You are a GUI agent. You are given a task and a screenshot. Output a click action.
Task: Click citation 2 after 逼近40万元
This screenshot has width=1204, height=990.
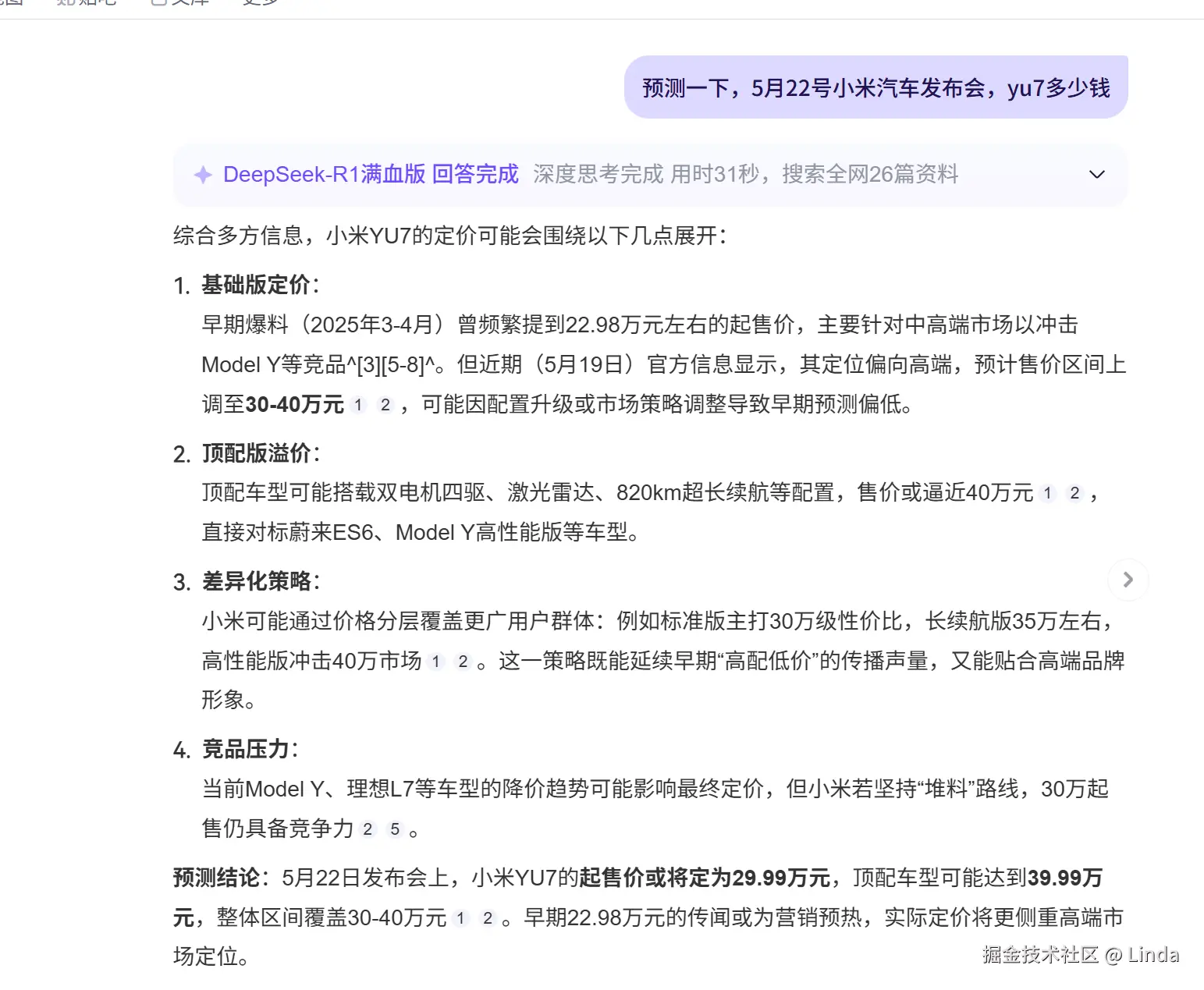(x=1074, y=493)
